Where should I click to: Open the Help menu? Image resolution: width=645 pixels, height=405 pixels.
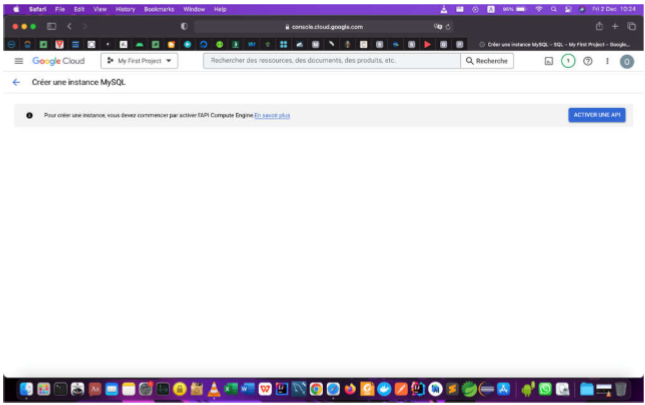coord(220,9)
